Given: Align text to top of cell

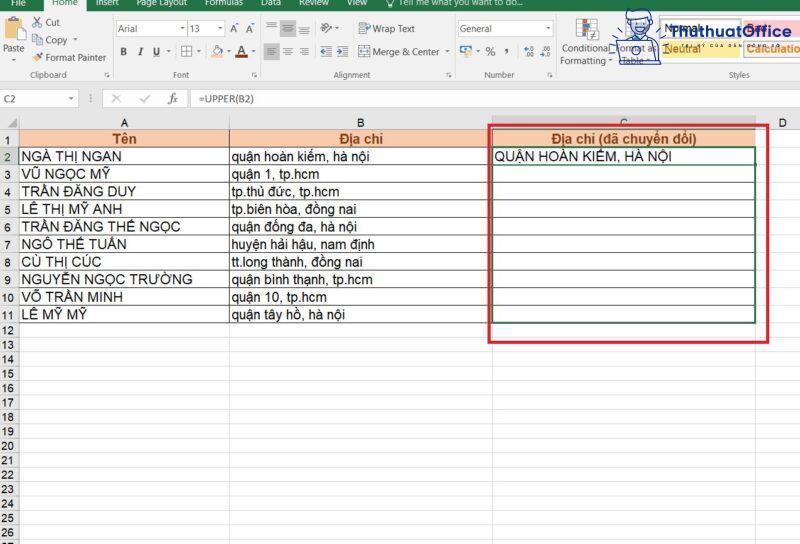Looking at the screenshot, I should coord(271,28).
